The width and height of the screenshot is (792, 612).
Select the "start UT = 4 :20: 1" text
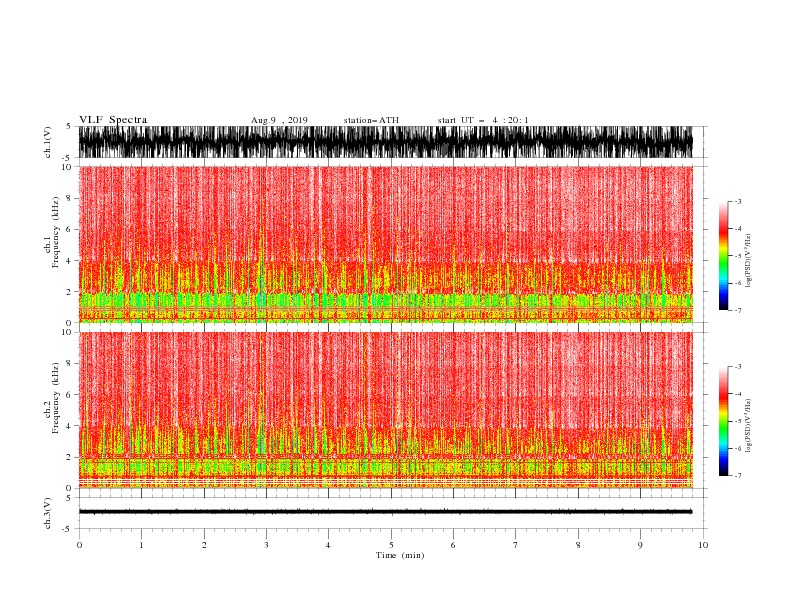tap(483, 120)
